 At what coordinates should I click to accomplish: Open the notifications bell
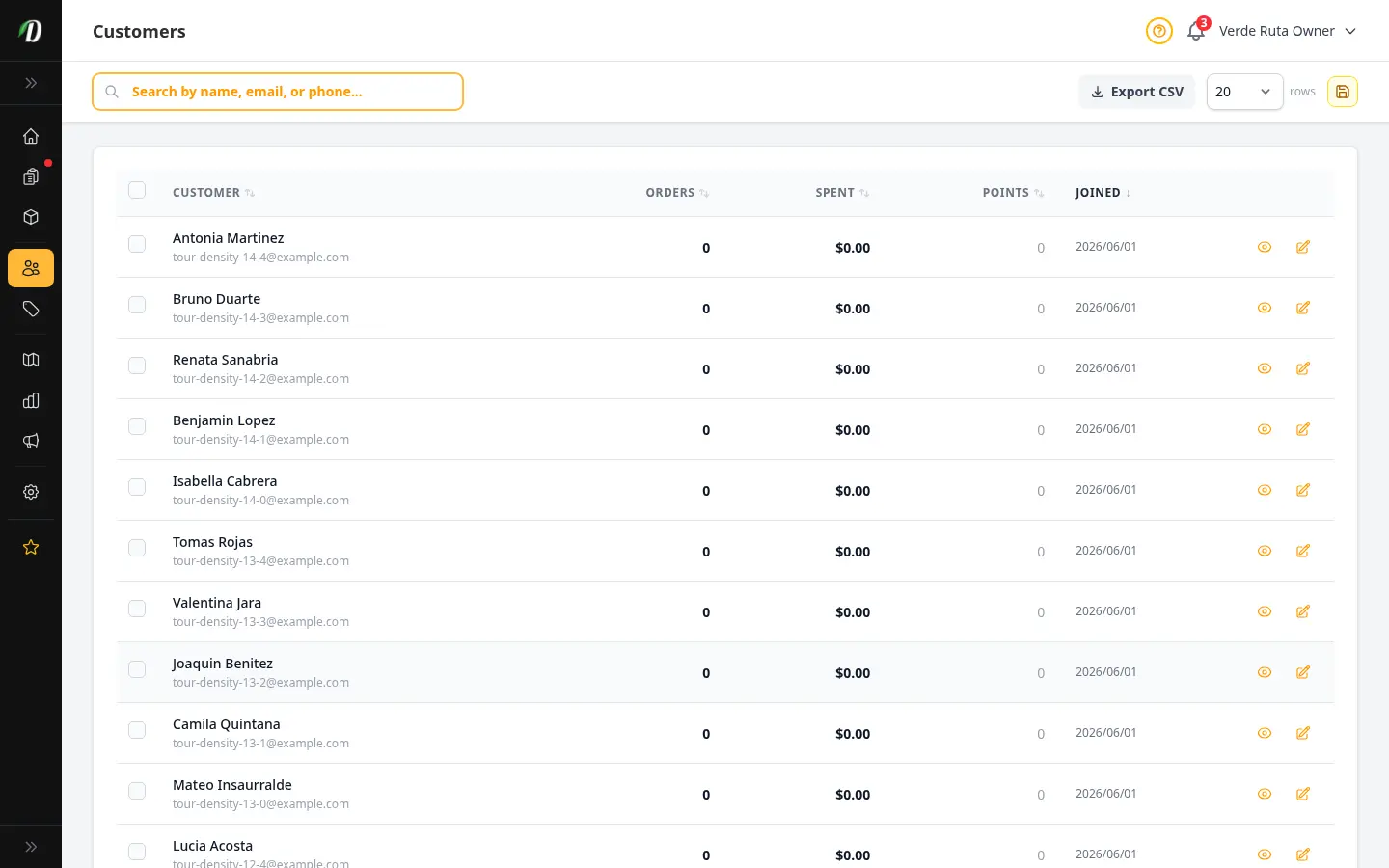coord(1196,31)
